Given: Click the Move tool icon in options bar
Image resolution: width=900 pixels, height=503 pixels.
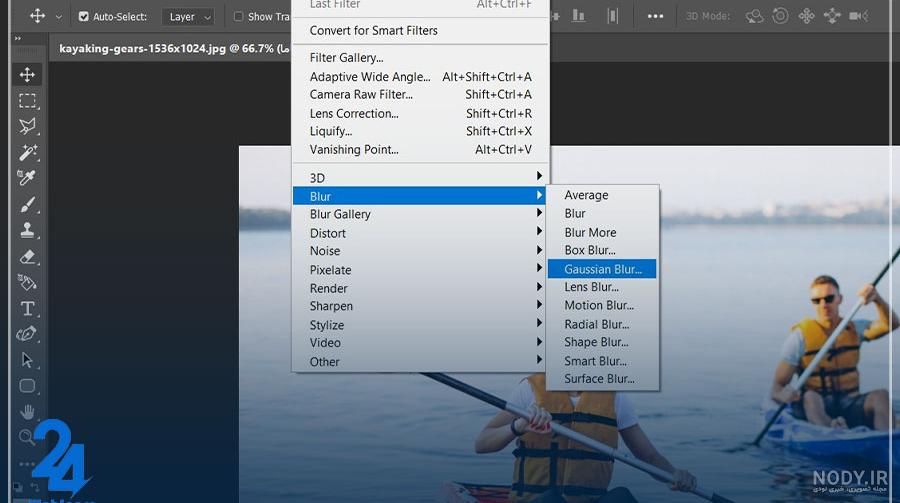Looking at the screenshot, I should [37, 16].
